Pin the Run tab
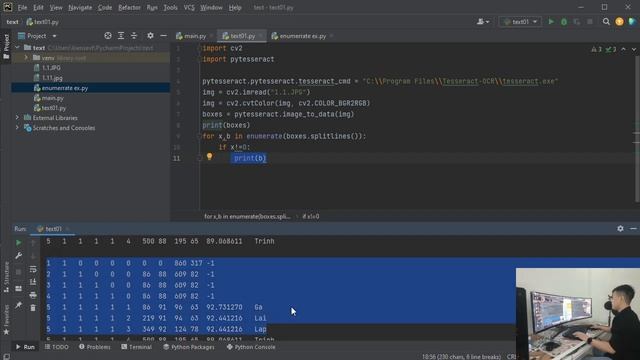Viewport: 640px width, 360px height. [x=18, y=305]
